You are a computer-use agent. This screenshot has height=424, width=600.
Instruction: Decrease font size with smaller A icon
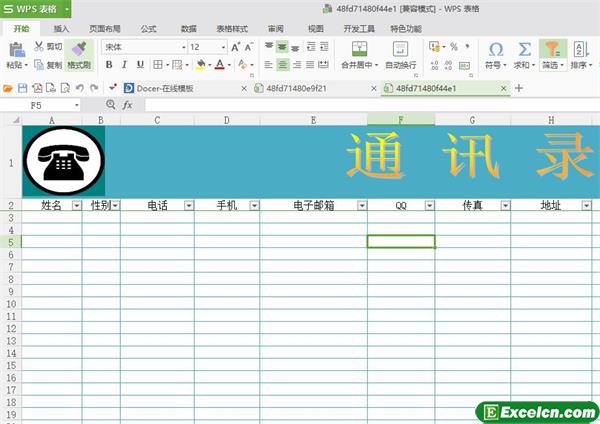tap(249, 47)
